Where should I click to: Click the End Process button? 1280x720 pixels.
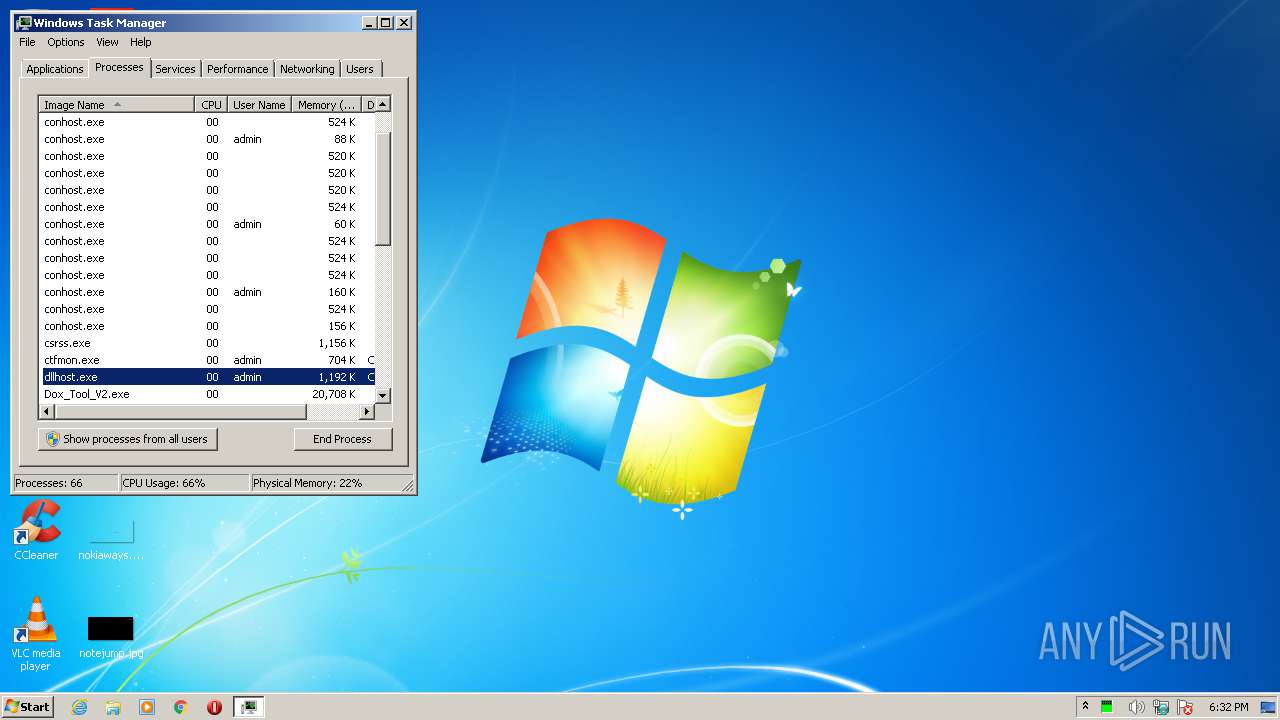pyautogui.click(x=343, y=439)
